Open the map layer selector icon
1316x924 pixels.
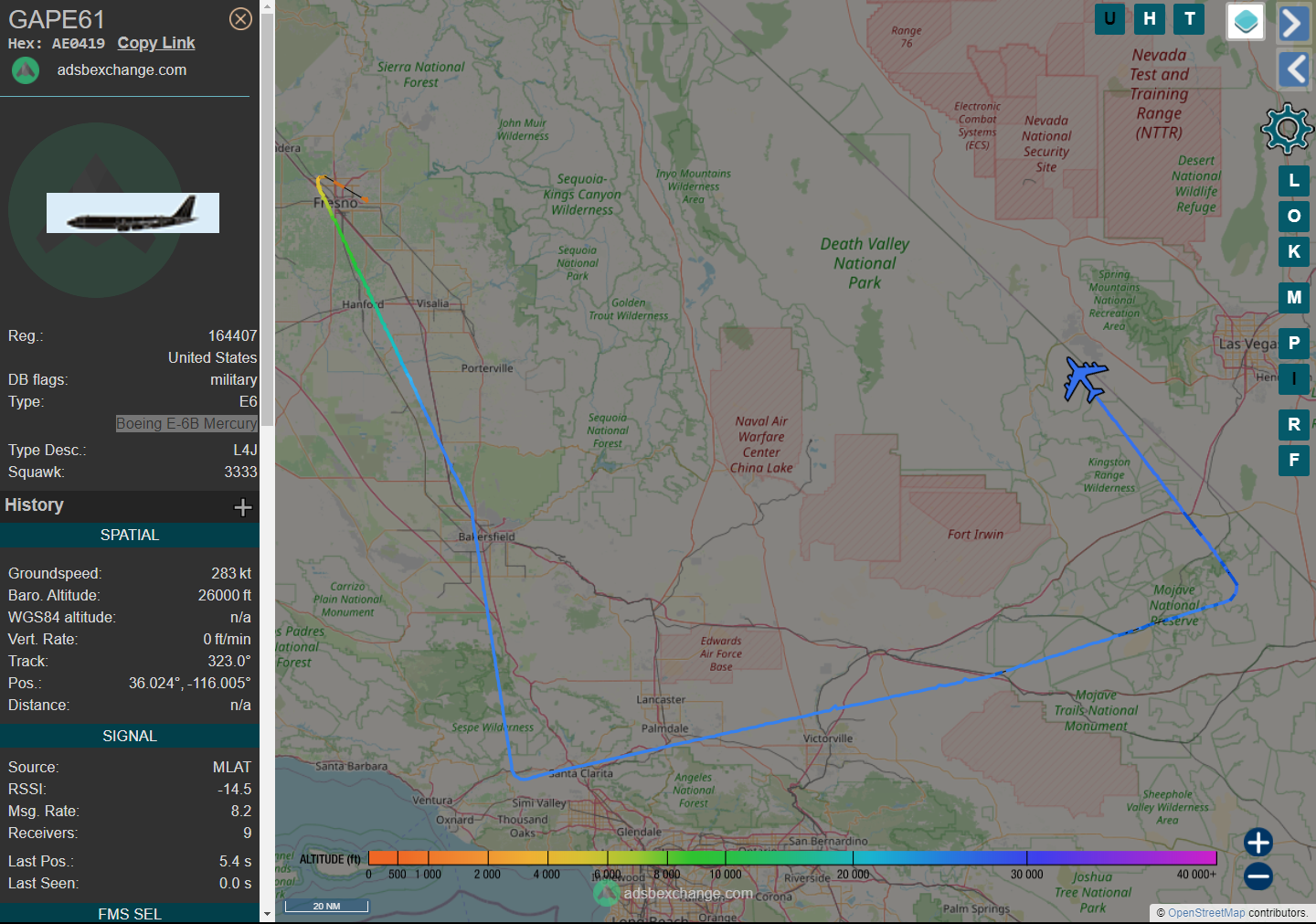tap(1245, 21)
